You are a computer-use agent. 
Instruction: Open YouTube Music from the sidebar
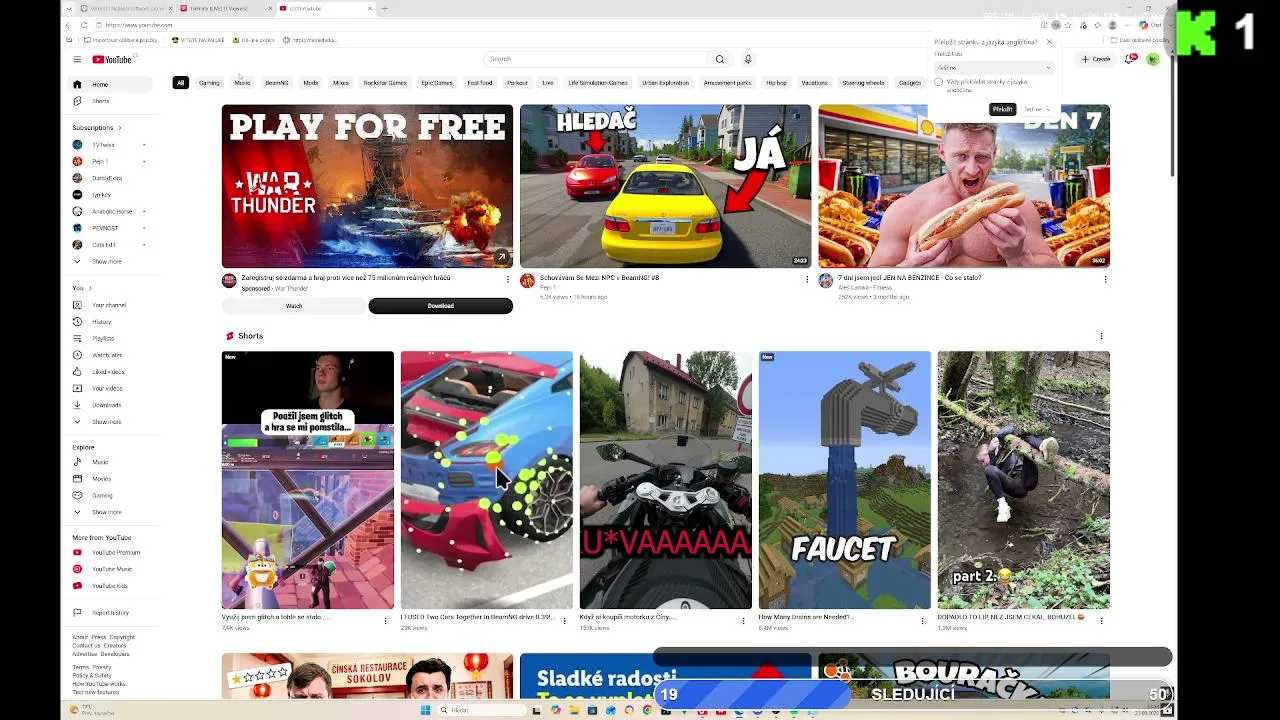pos(111,569)
